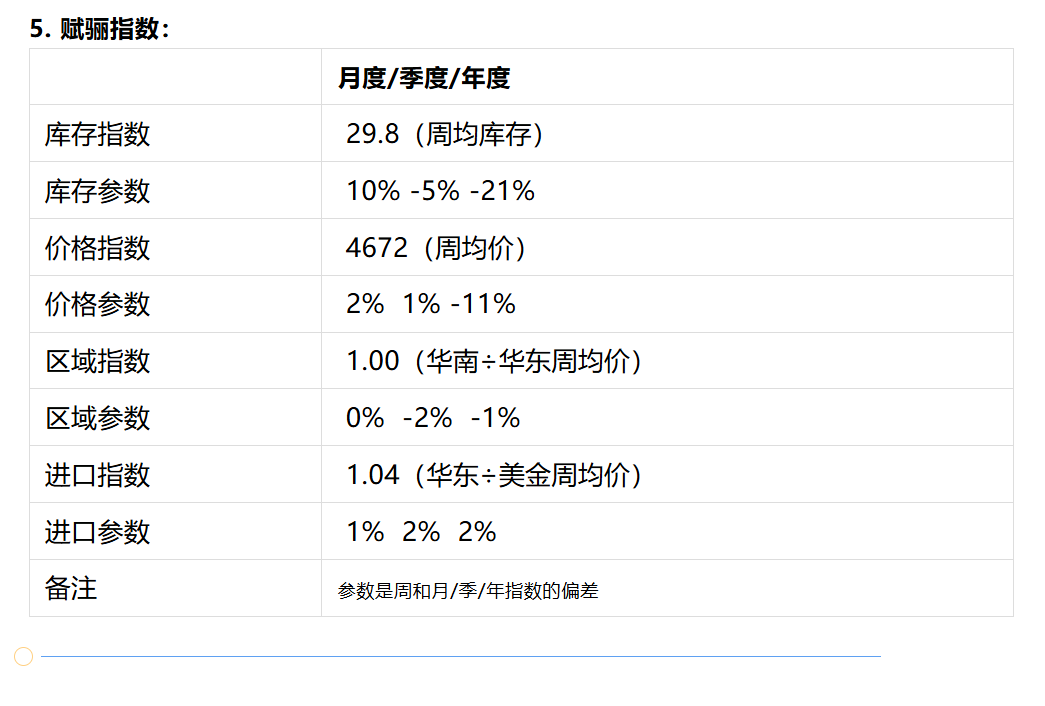1045x706 pixels.
Task: Click the small orange circle icon
Action: click(23, 656)
